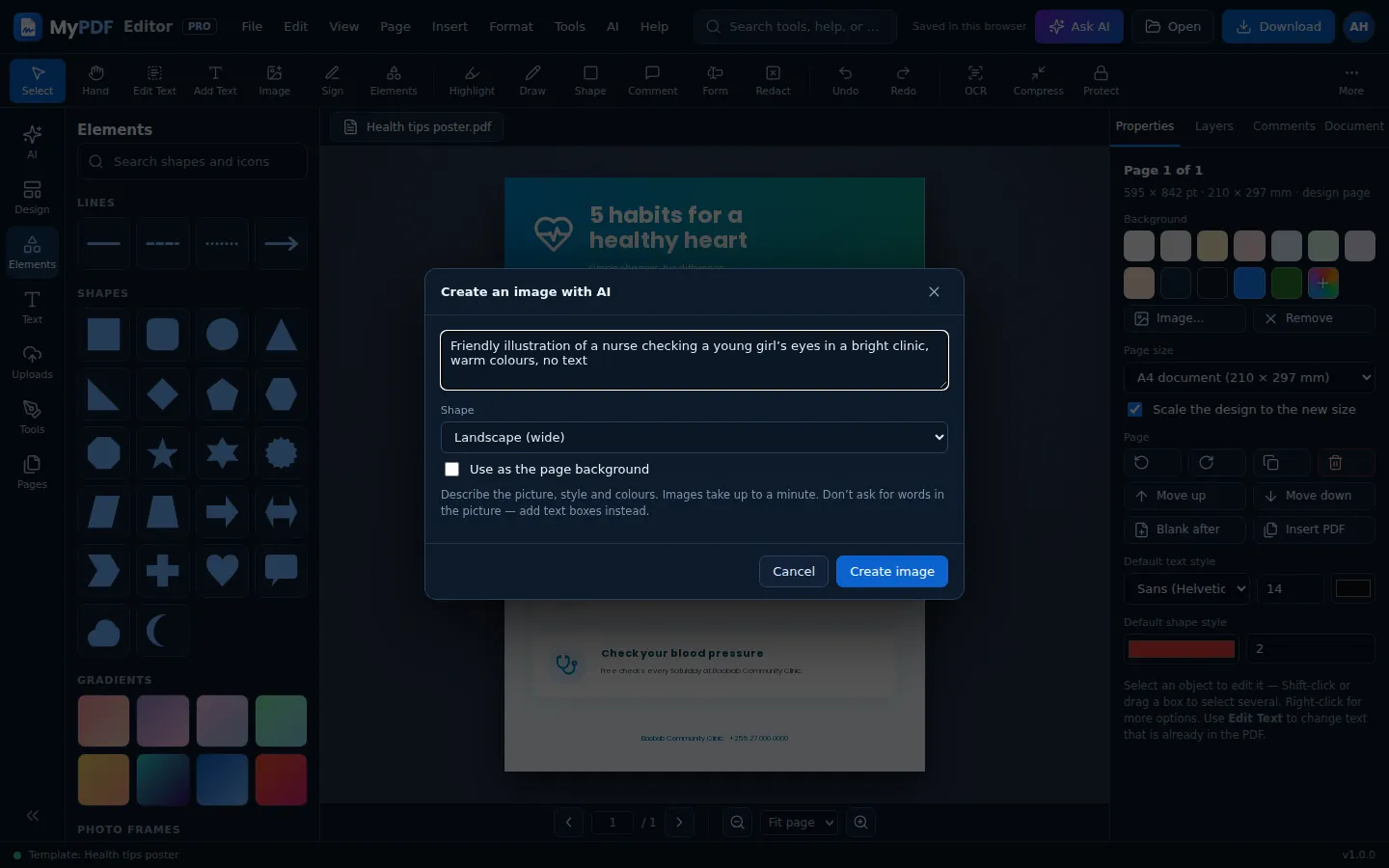1389x868 pixels.
Task: Click the Download button
Action: (x=1278, y=27)
